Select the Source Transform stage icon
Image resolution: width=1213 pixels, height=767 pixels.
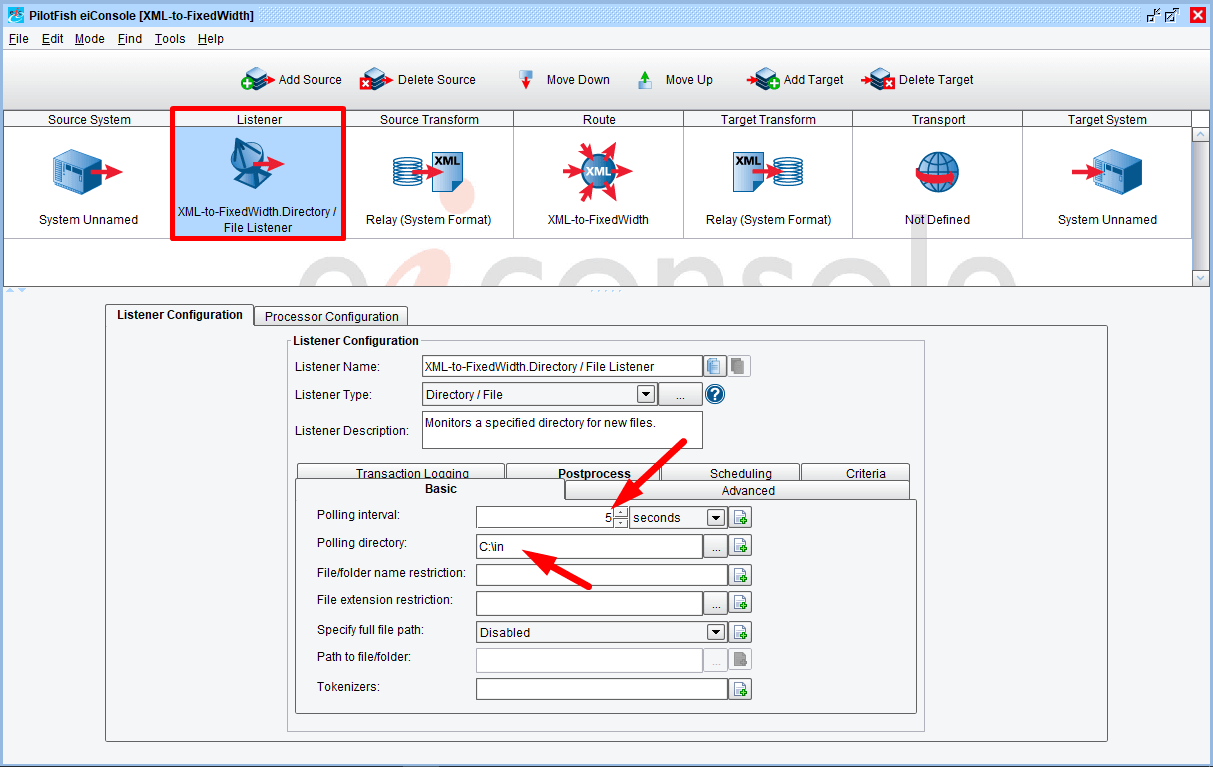coord(428,172)
